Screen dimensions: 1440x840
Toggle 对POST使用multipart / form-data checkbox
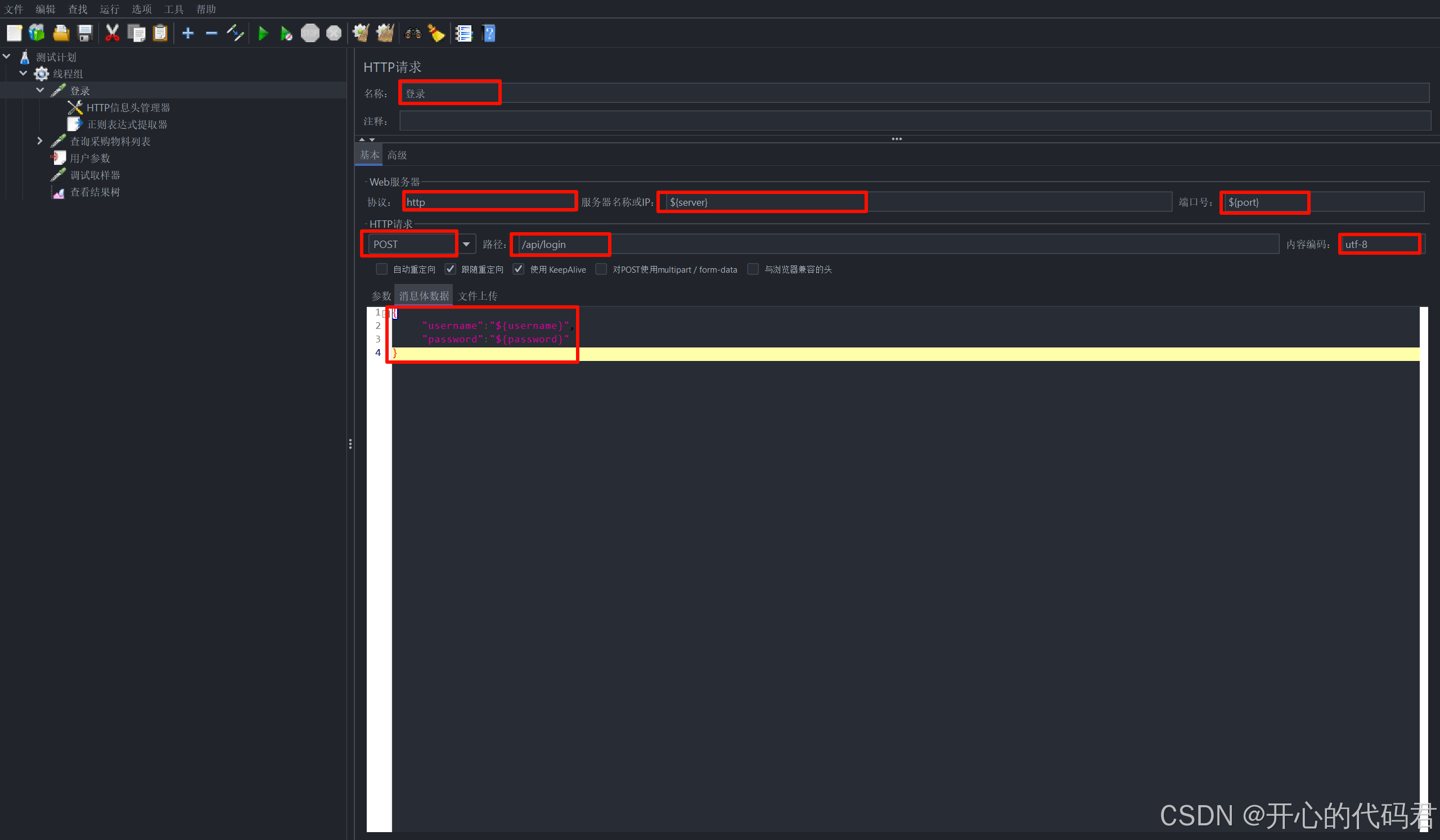click(601, 269)
